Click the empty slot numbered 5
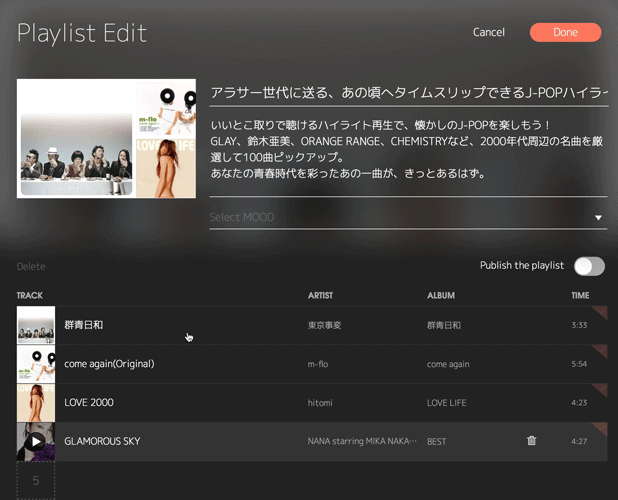 pos(36,480)
